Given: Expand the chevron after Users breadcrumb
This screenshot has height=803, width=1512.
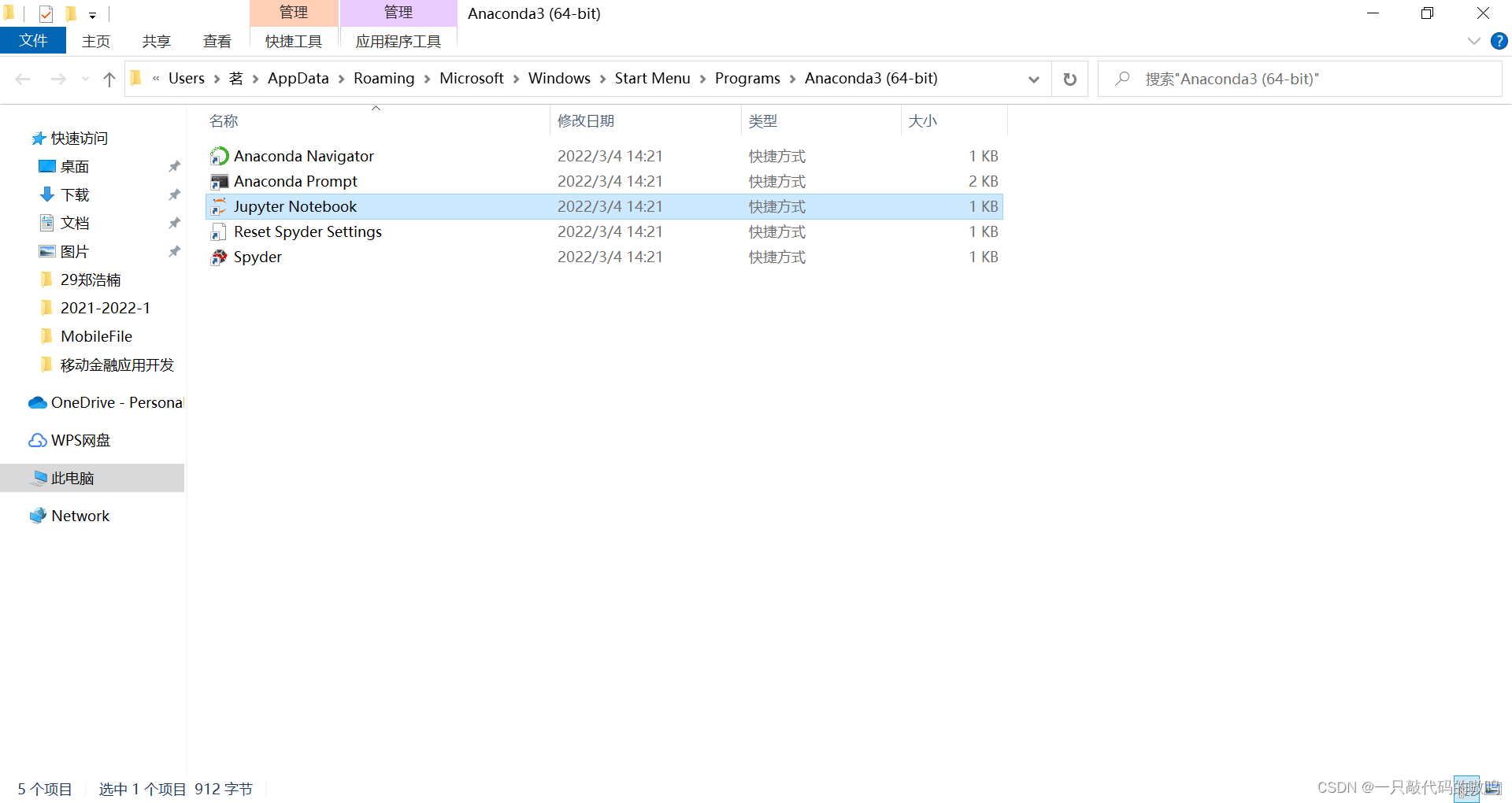Looking at the screenshot, I should point(217,79).
